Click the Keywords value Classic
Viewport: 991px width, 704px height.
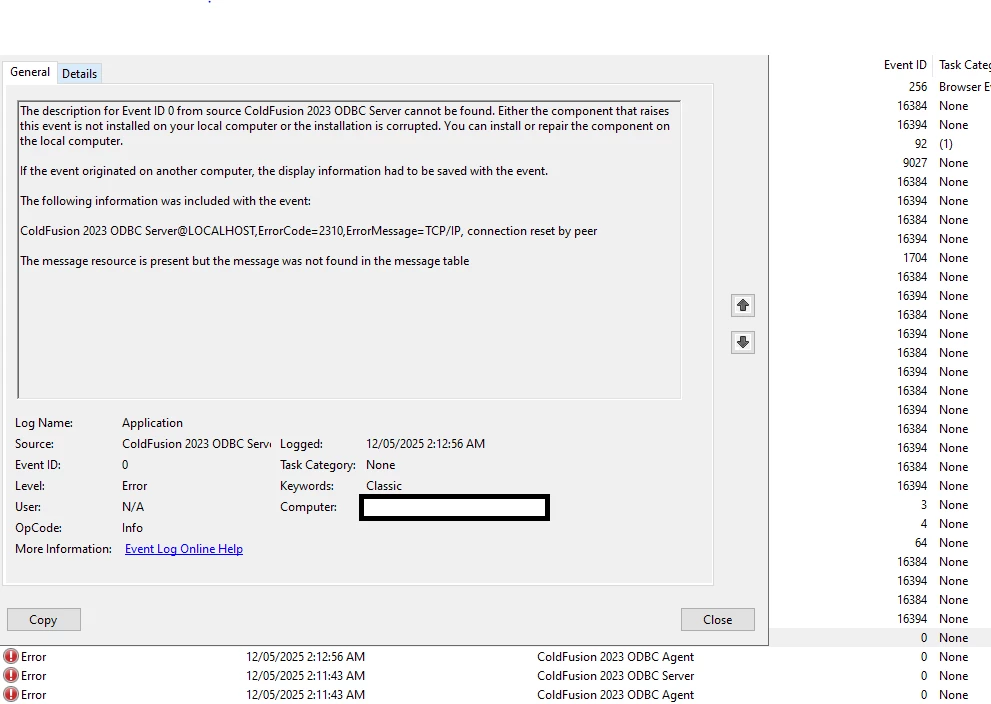coord(384,485)
